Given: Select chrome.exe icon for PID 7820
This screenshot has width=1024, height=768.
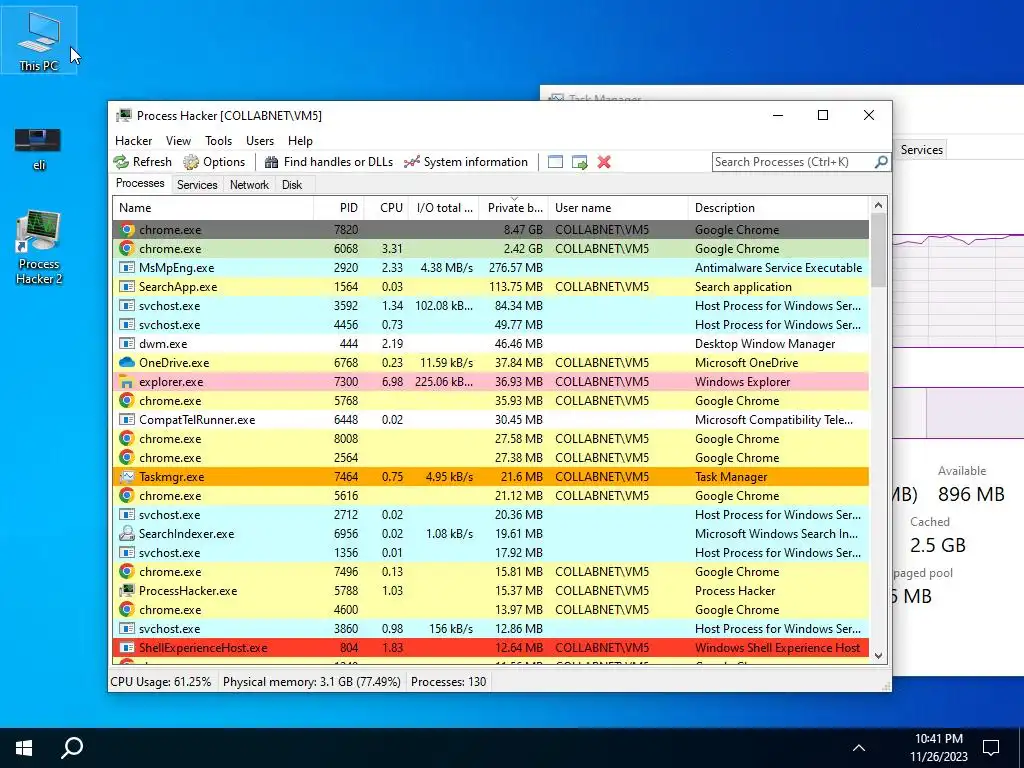Looking at the screenshot, I should pyautogui.click(x=127, y=230).
